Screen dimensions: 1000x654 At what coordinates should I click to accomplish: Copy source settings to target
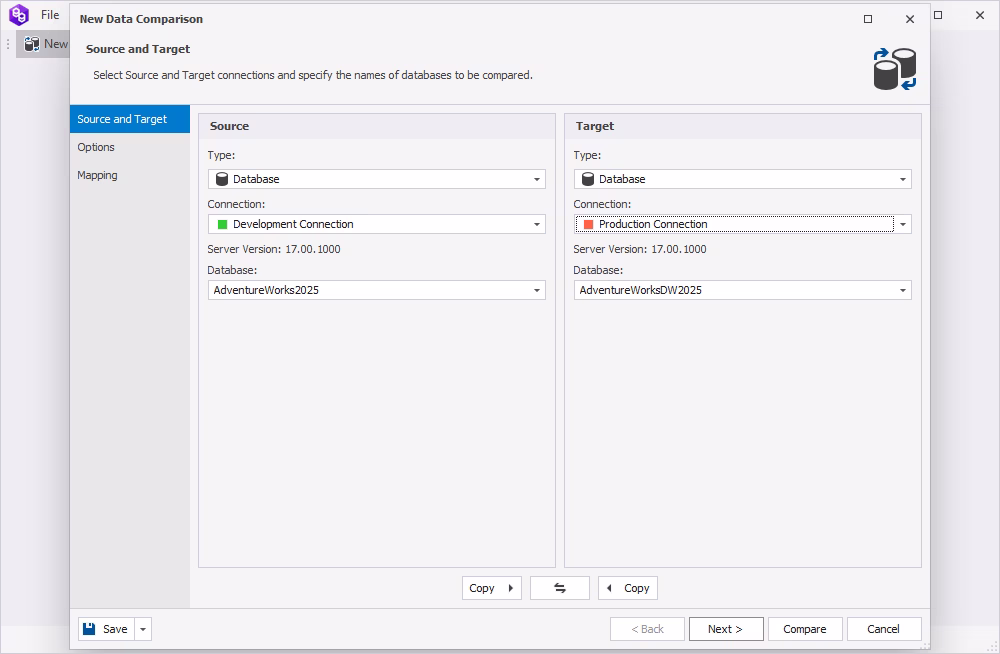[491, 588]
